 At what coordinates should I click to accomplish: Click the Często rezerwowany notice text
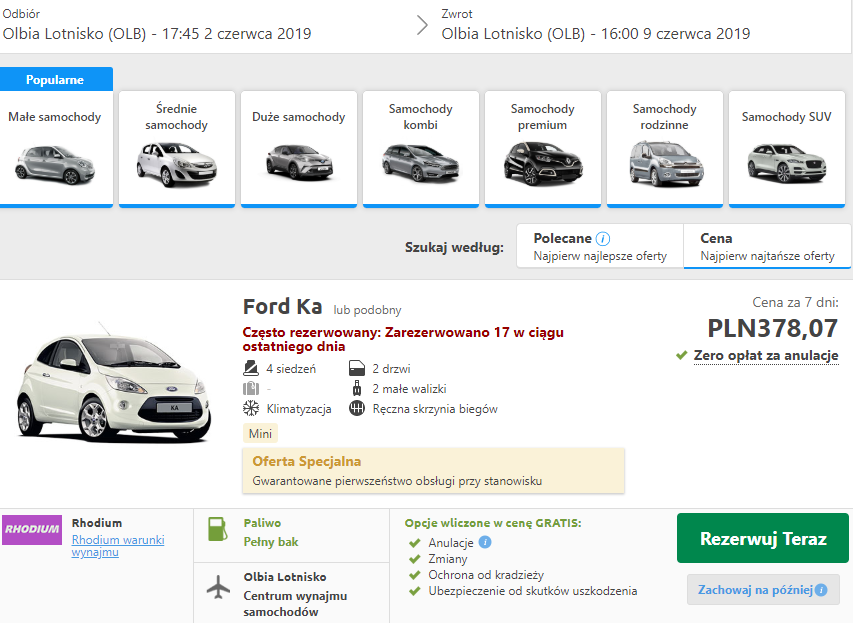click(403, 339)
